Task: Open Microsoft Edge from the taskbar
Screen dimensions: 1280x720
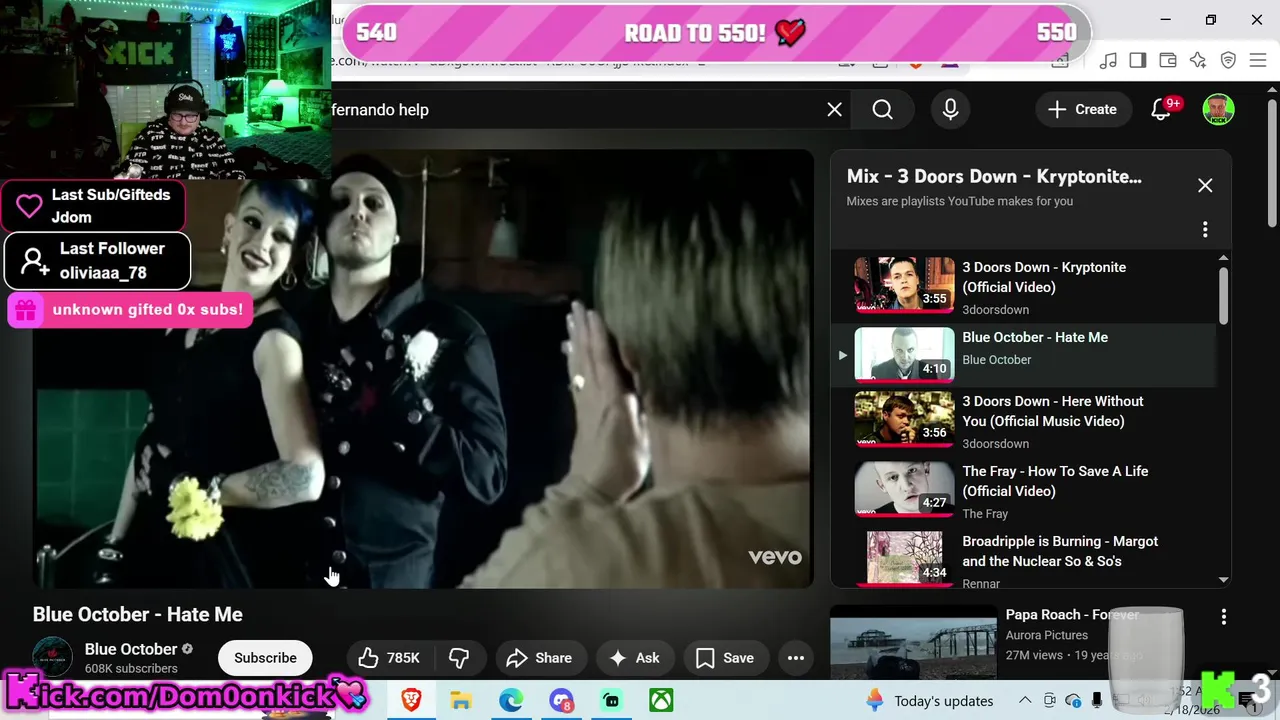Action: (511, 701)
